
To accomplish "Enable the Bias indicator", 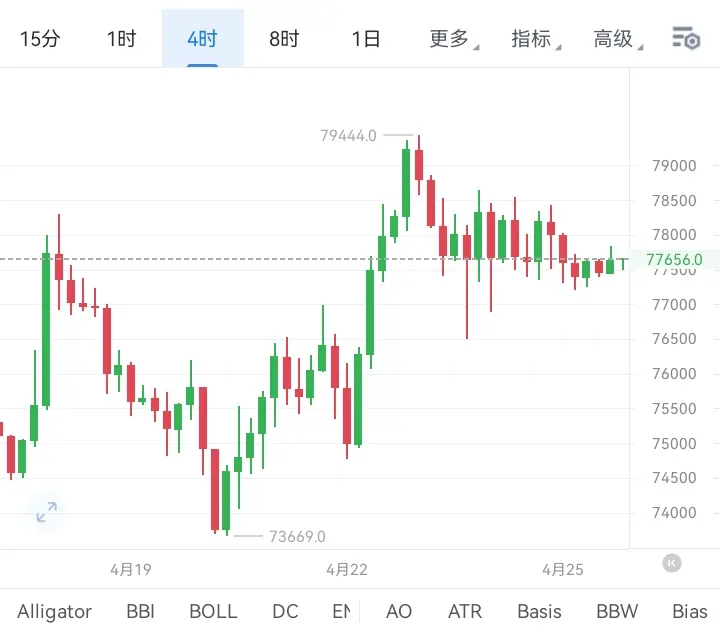I will coord(689,612).
